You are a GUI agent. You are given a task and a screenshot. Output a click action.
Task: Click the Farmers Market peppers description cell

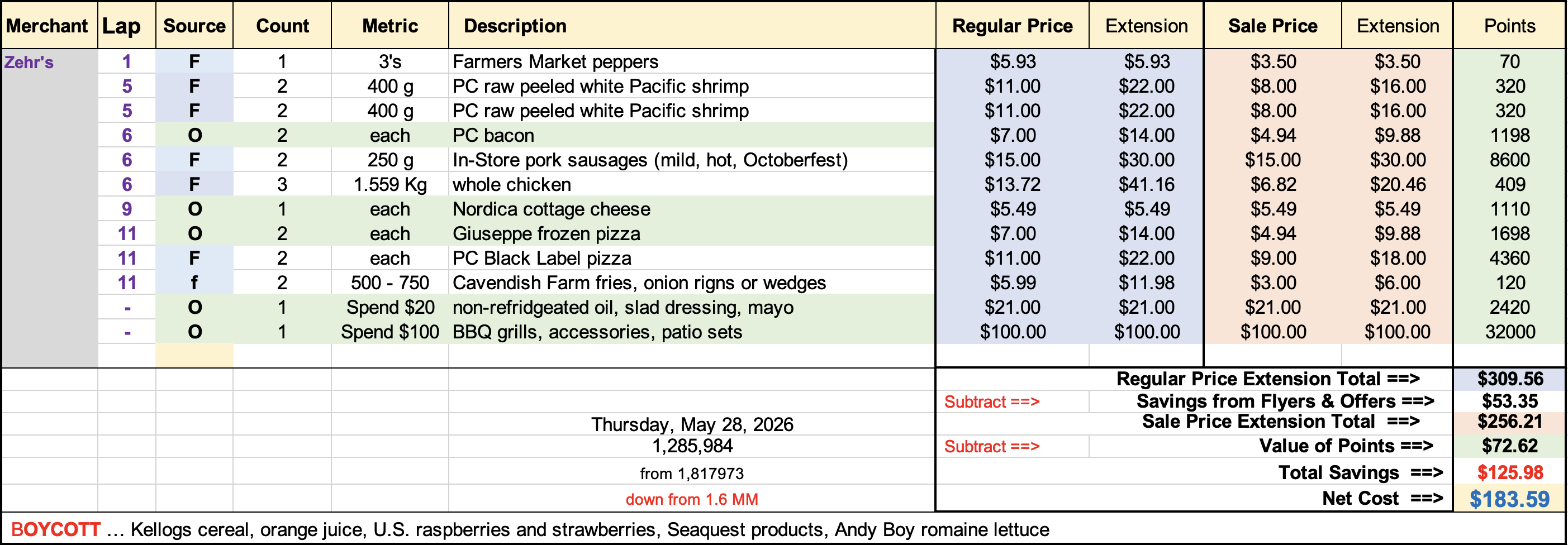point(691,61)
